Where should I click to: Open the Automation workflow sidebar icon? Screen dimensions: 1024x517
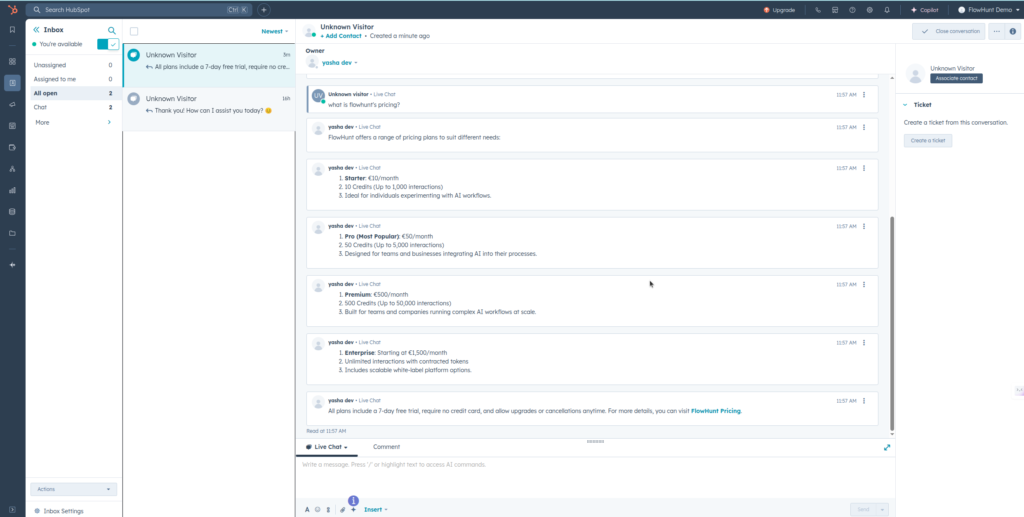[x=12, y=169]
